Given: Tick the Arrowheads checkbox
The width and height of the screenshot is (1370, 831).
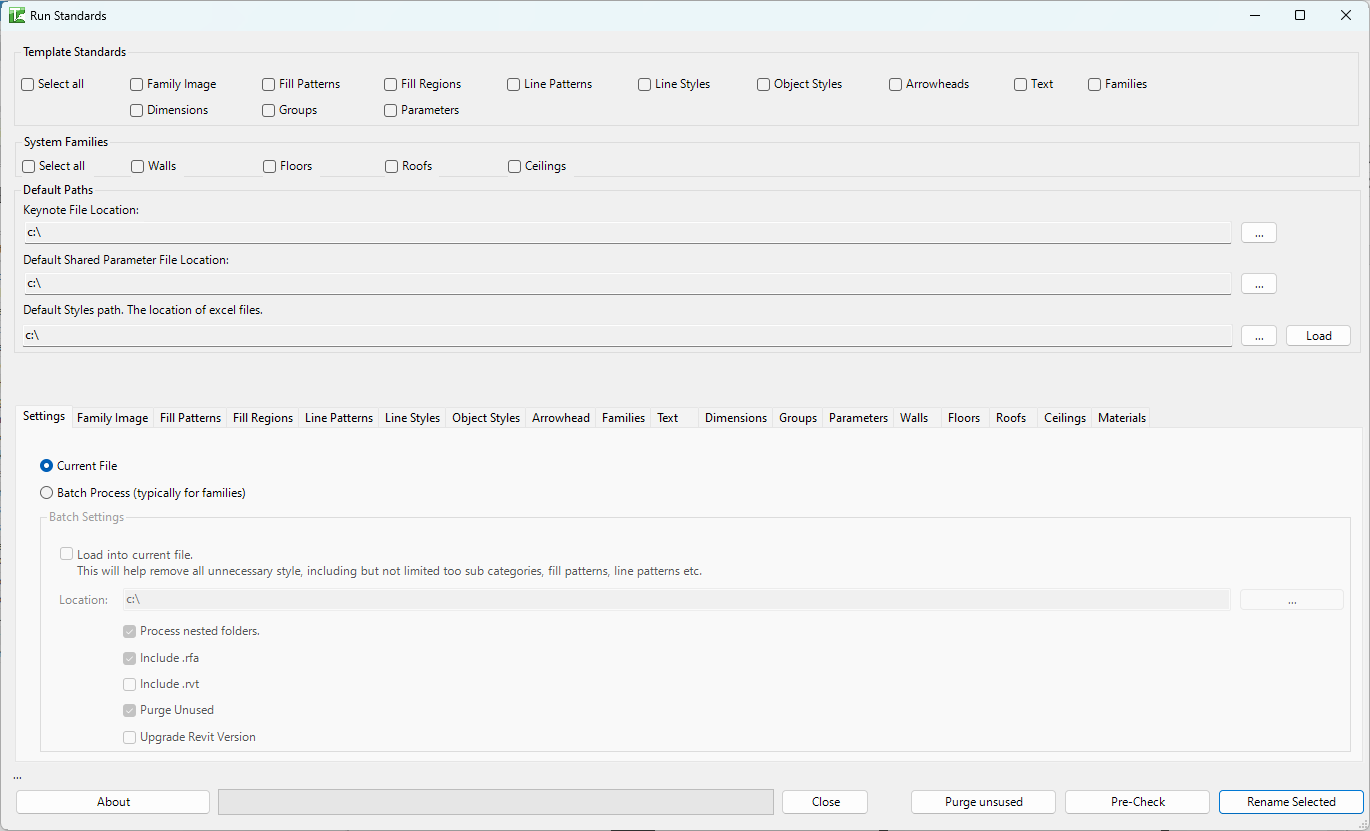Looking at the screenshot, I should coord(896,85).
